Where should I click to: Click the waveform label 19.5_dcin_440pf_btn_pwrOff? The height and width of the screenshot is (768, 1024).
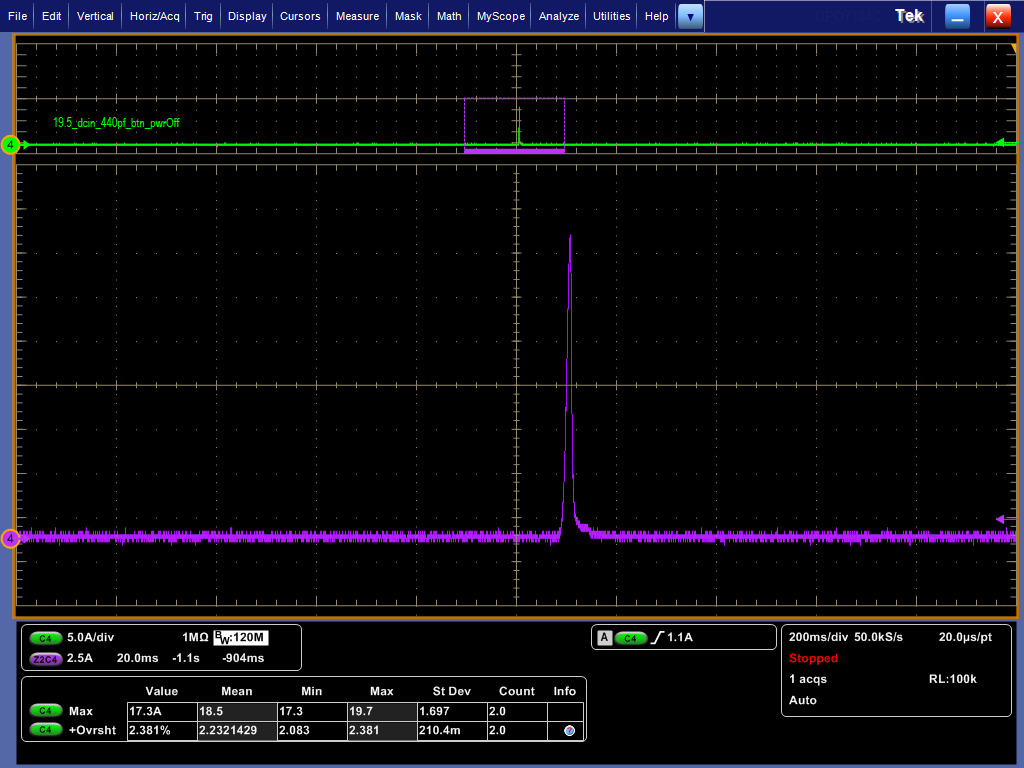point(116,123)
